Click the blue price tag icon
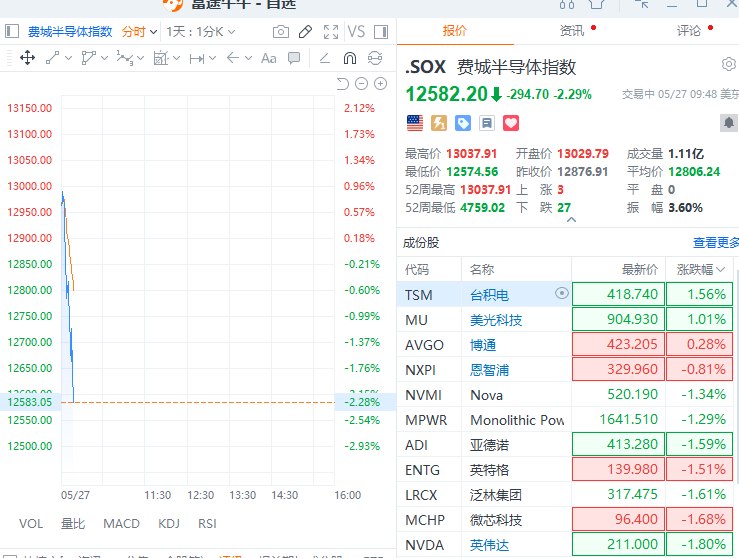 [x=463, y=123]
